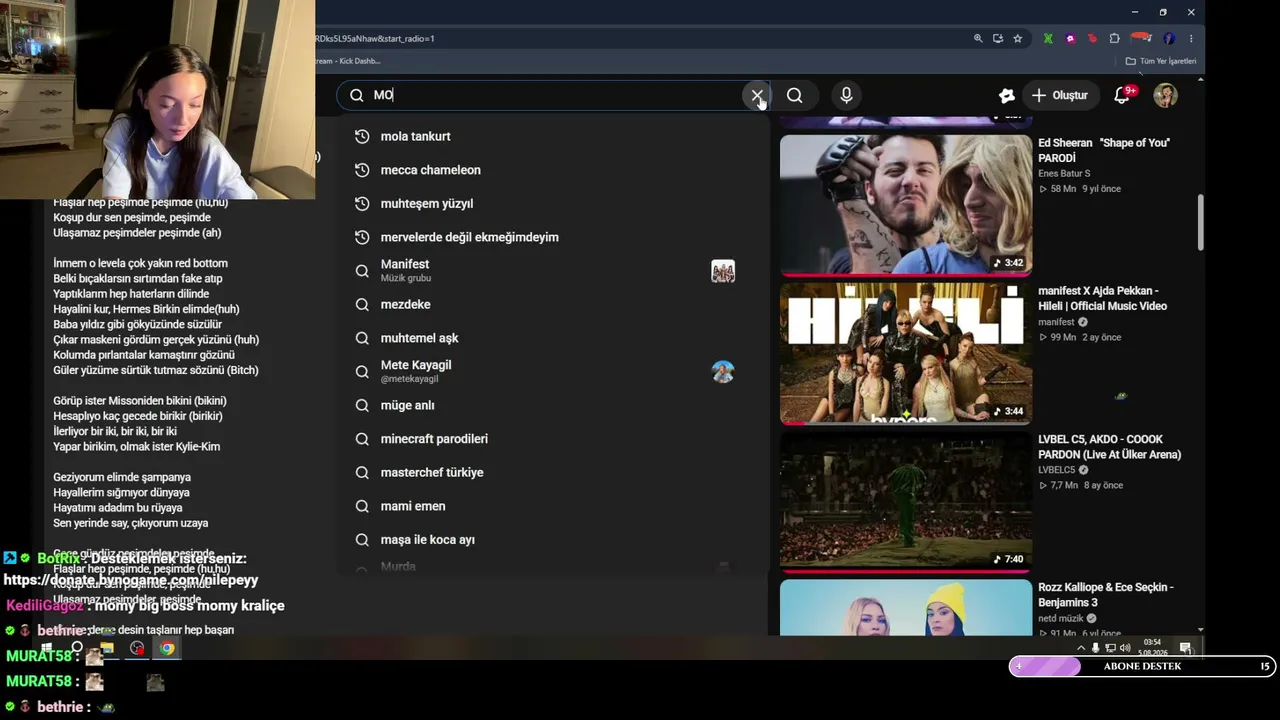Viewport: 1280px width, 720px height.
Task: Open the Windows notification center icon
Action: point(1185,647)
